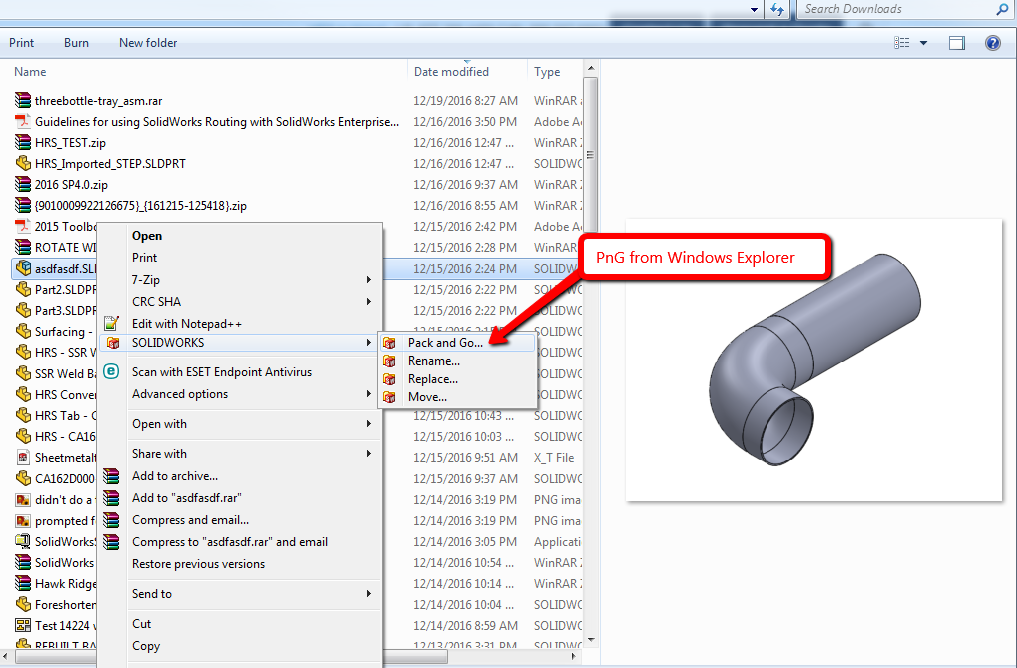Expand the Send to submenu
The image size is (1017, 668).
[368, 593]
